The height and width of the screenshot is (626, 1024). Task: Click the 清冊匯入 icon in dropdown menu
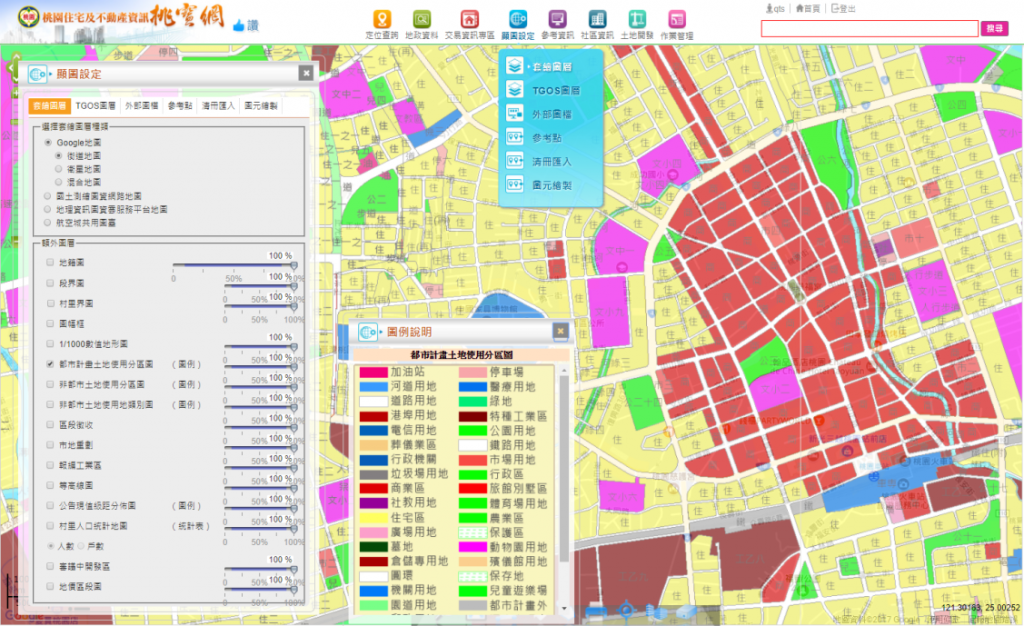pyautogui.click(x=515, y=161)
